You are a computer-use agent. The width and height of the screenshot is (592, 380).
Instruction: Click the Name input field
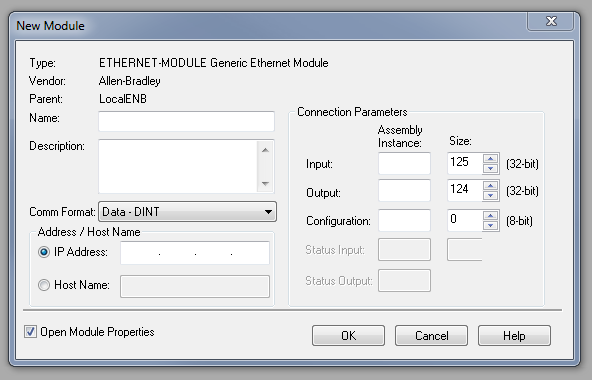click(186, 121)
